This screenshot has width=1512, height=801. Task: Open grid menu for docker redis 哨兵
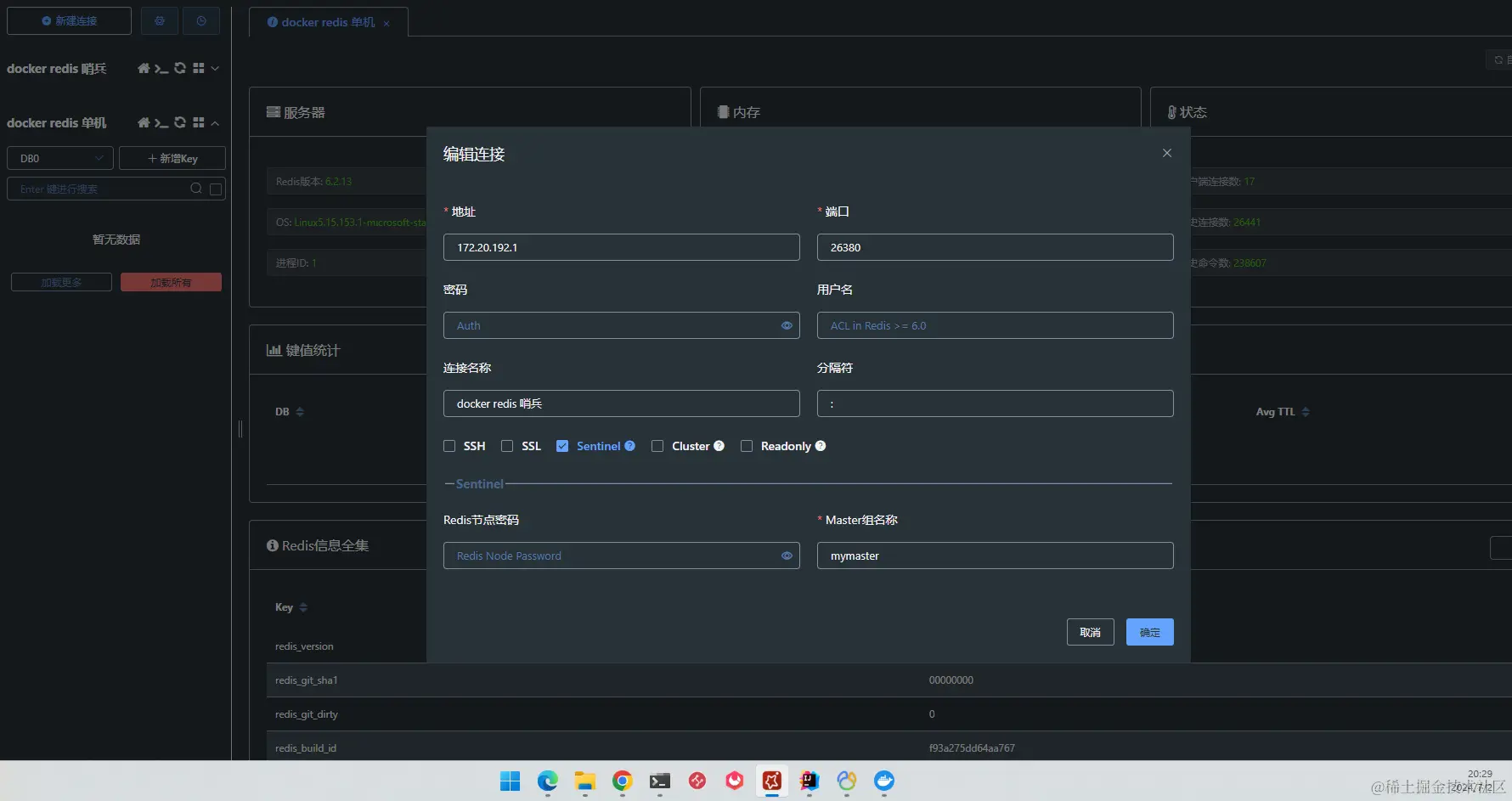[x=199, y=68]
